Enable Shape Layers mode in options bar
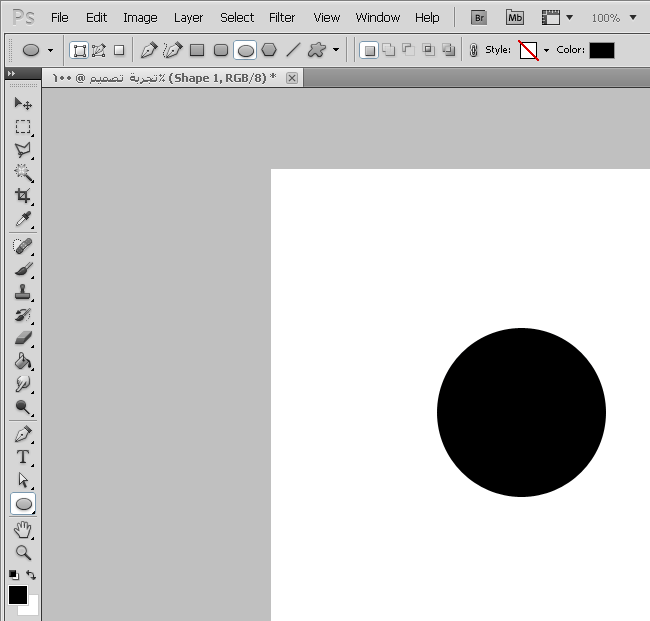 79,50
